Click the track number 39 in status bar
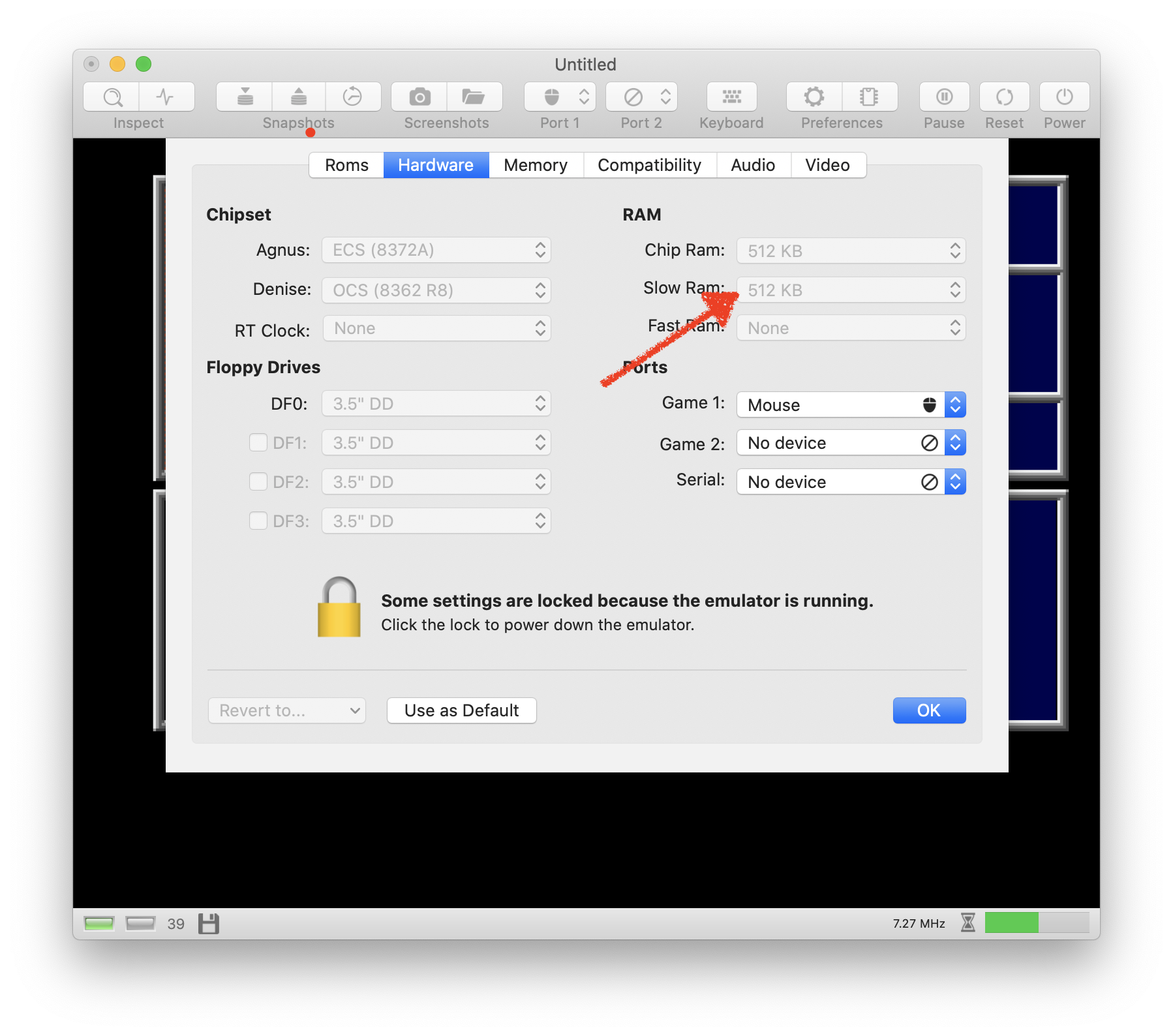Image resolution: width=1173 pixels, height=1036 pixels. point(175,924)
